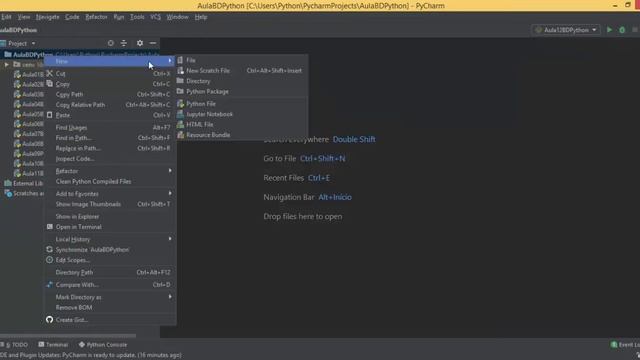Screen dimensions: 640x360
Task: Click the External Libraries tree node
Action: [x=24, y=183]
